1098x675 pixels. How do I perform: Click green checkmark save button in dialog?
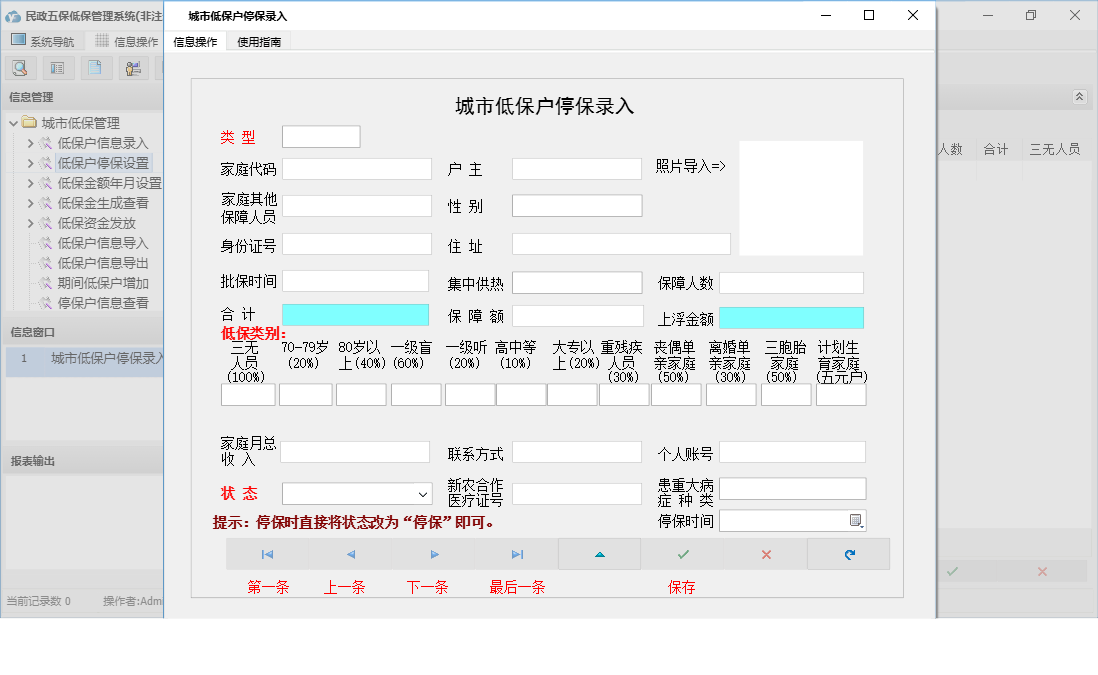682,554
